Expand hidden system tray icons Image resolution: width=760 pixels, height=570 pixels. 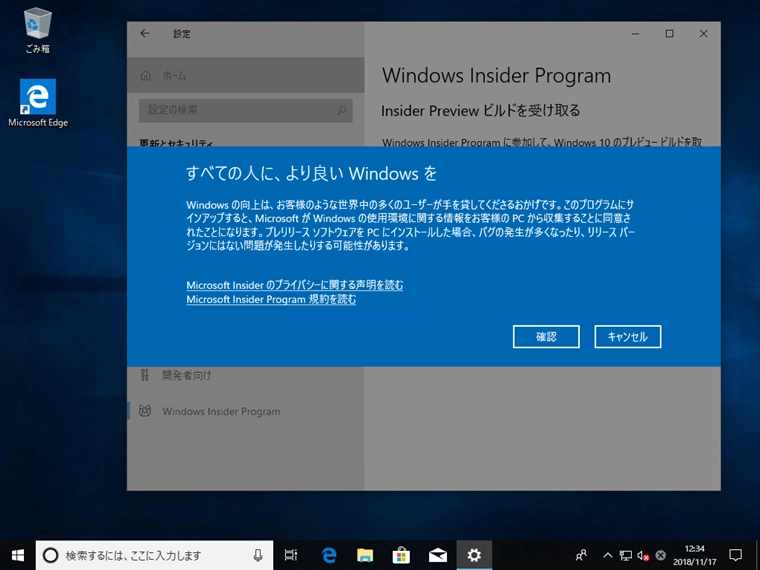pos(607,555)
